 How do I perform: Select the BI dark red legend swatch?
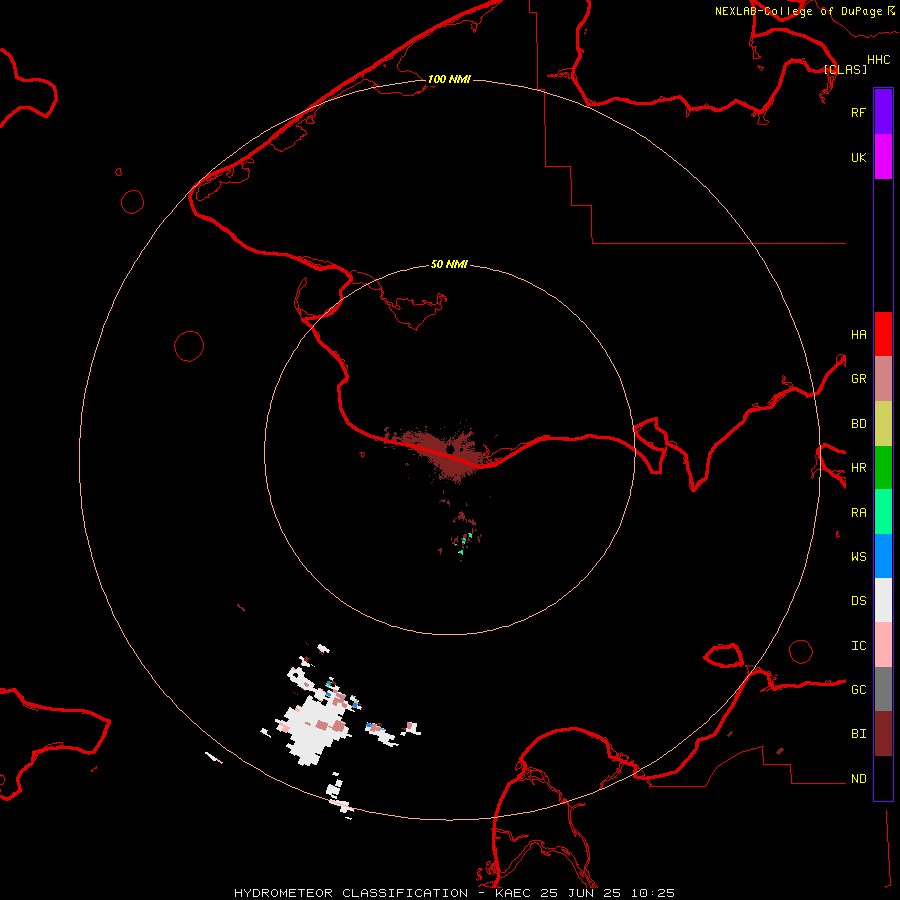883,734
